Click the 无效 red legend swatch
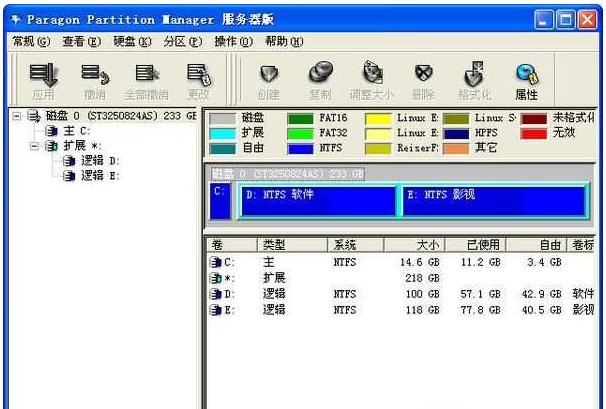Screen dimensions: 606x409 click(x=534, y=134)
